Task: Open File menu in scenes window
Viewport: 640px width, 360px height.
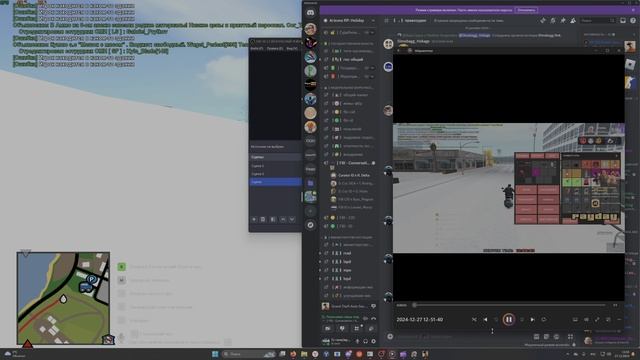Action: pos(256,49)
